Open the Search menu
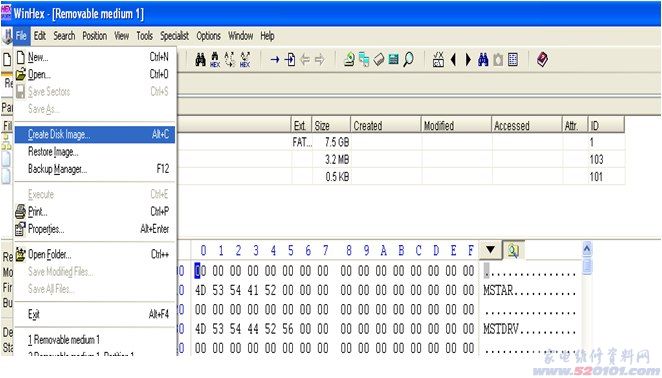This screenshot has height=378, width=662. (64, 36)
